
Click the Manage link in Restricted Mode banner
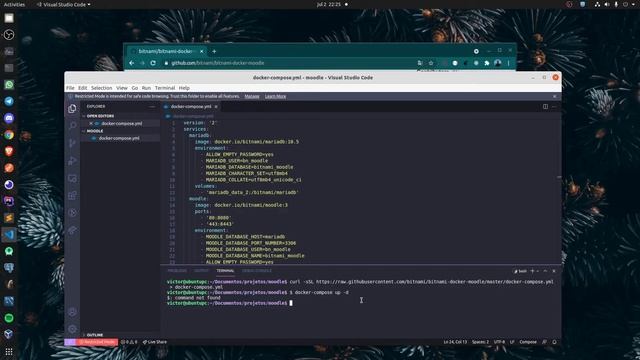(x=252, y=96)
